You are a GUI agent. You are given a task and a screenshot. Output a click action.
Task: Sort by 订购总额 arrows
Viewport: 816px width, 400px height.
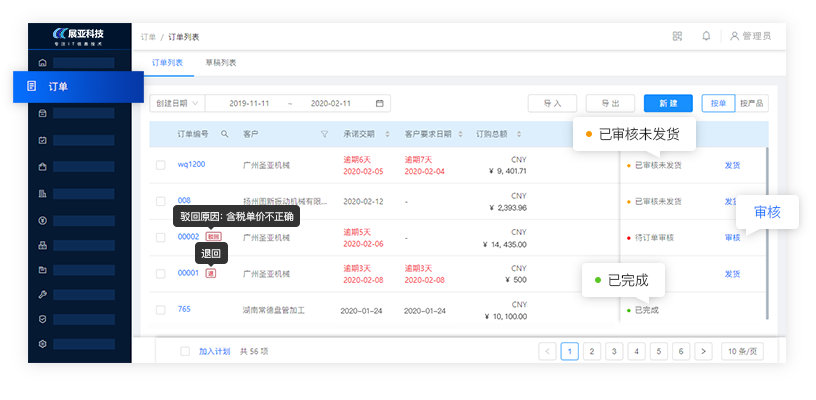[x=519, y=134]
